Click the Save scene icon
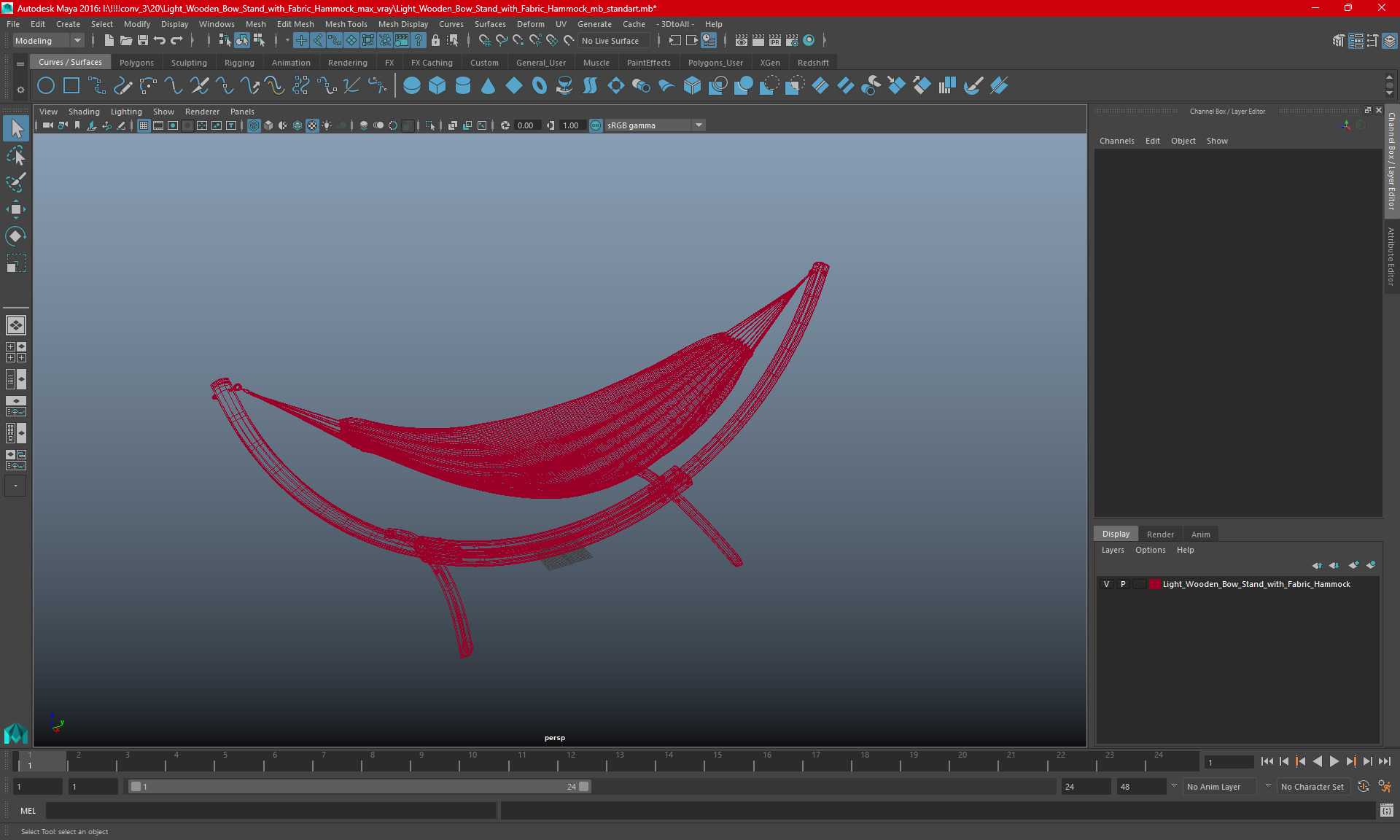Viewport: 1400px width, 840px height. 143,41
